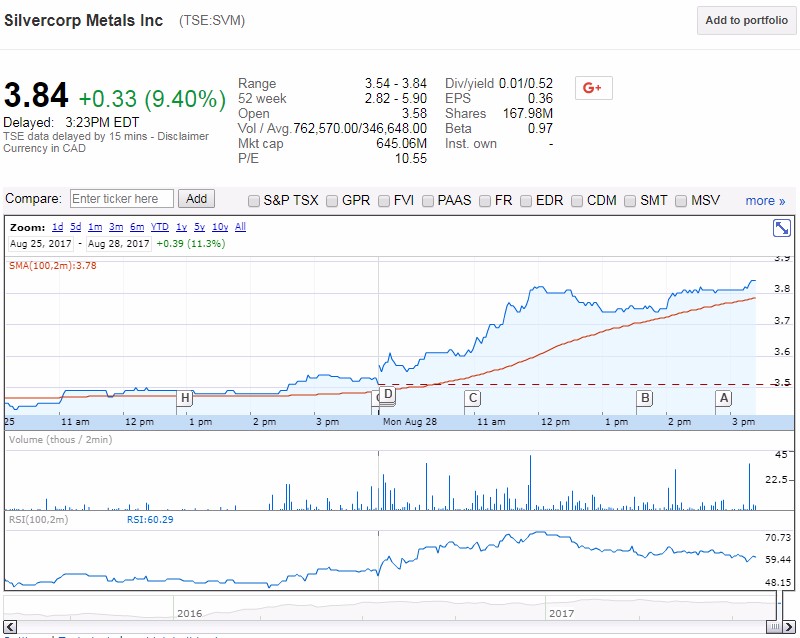The height and width of the screenshot is (638, 800).
Task: Select the +0.33 (9.40%) change text
Action: (152, 99)
